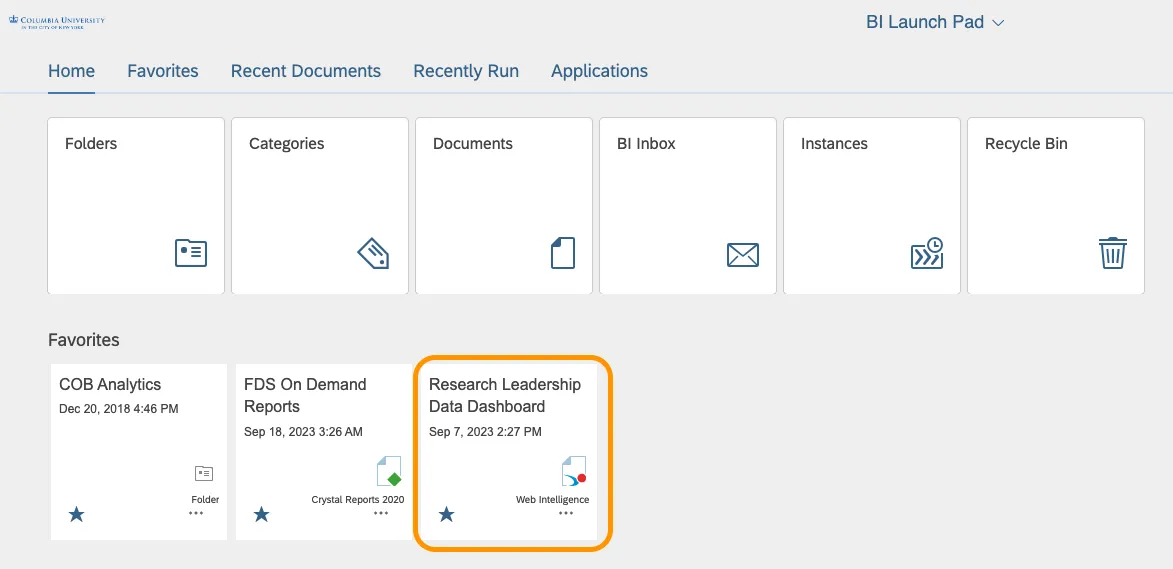Open the BI Inbox envelope icon
Image resolution: width=1173 pixels, height=569 pixels.
[743, 255]
